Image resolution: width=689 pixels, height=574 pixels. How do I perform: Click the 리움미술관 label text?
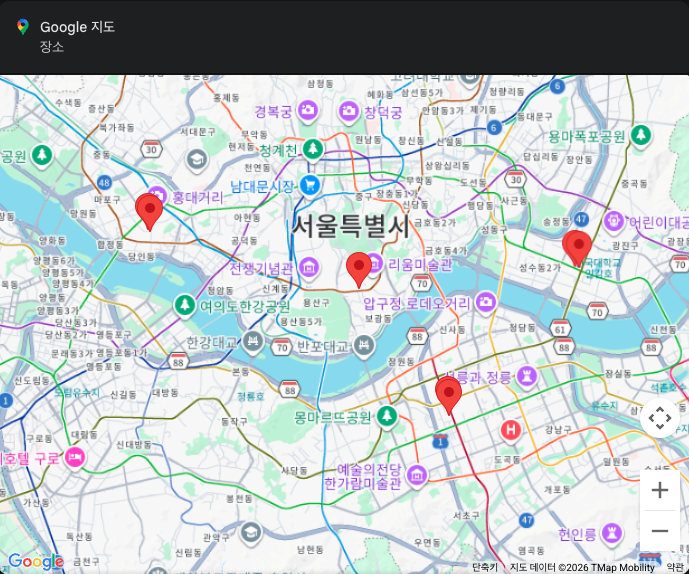point(420,265)
